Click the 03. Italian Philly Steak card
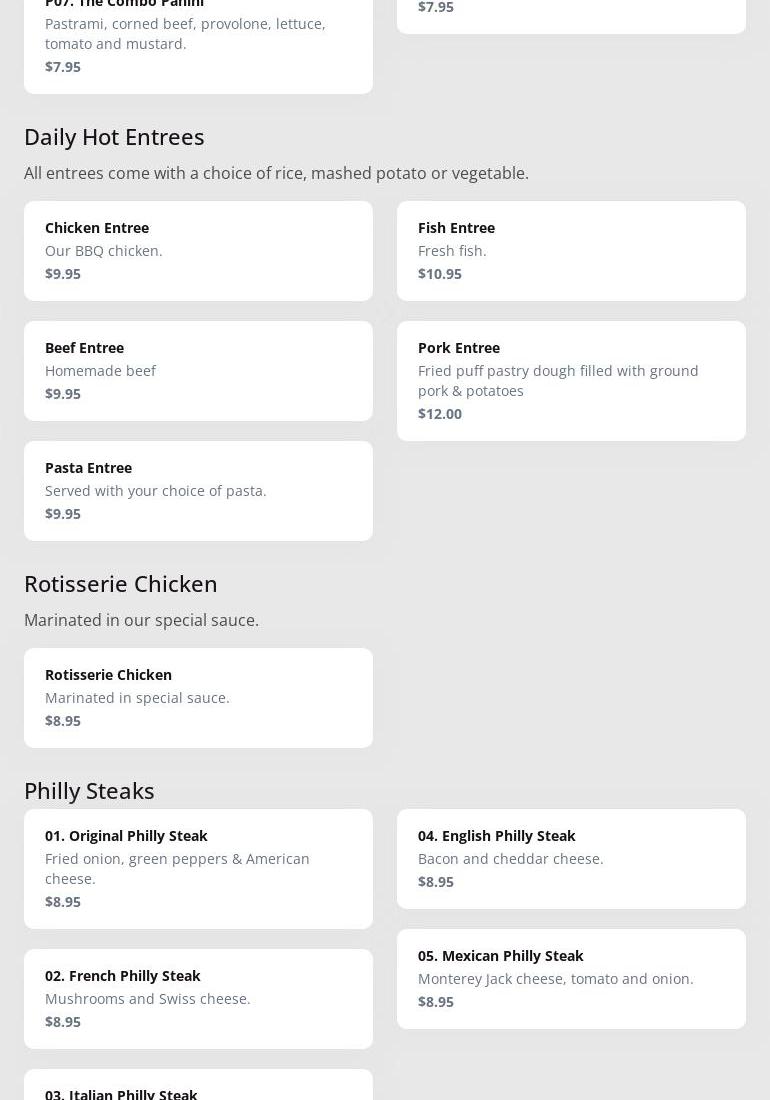 tap(198, 1088)
